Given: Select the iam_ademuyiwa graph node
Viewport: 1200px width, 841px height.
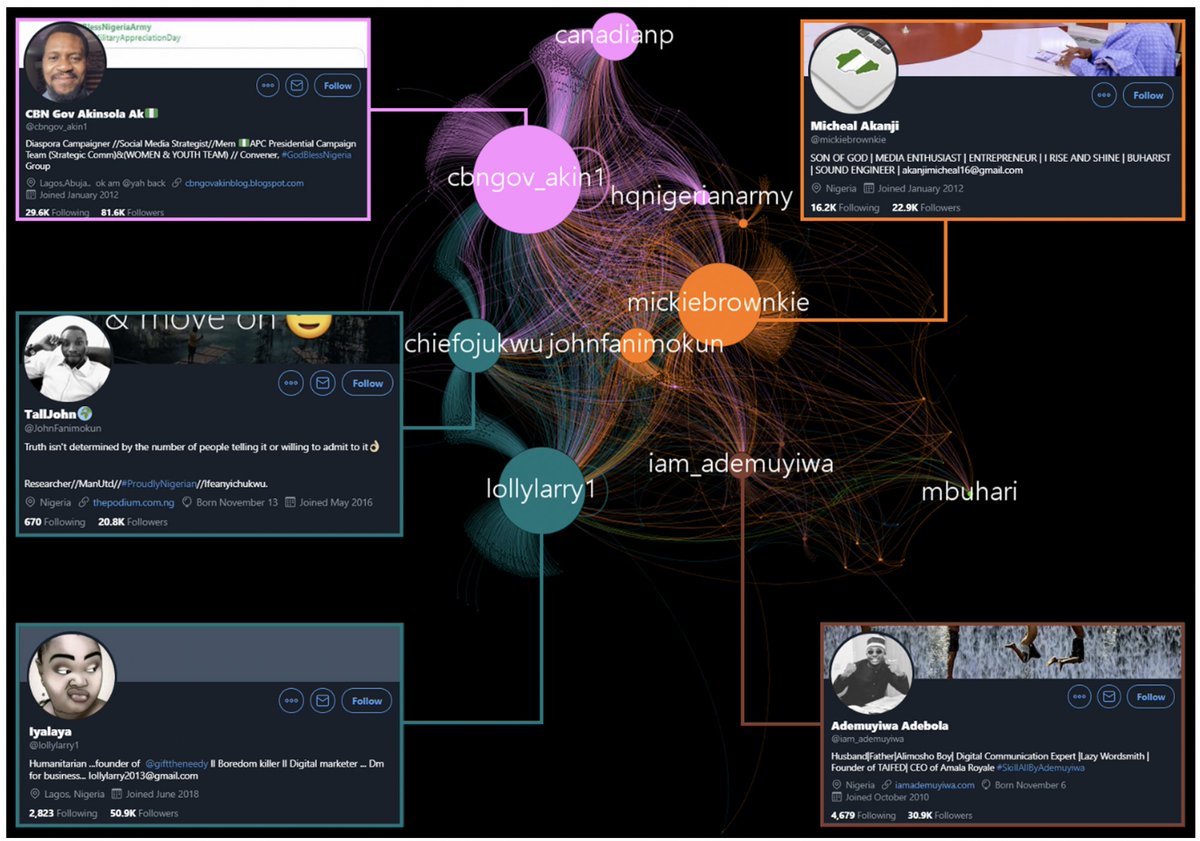Looking at the screenshot, I should pos(741,465).
